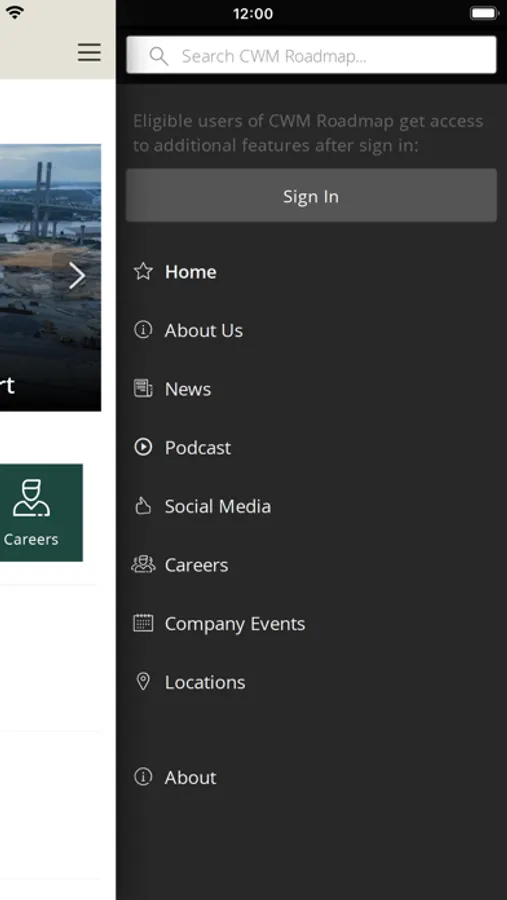Click the worker icon on Careers tile
This screenshot has width=507, height=900.
(32, 498)
